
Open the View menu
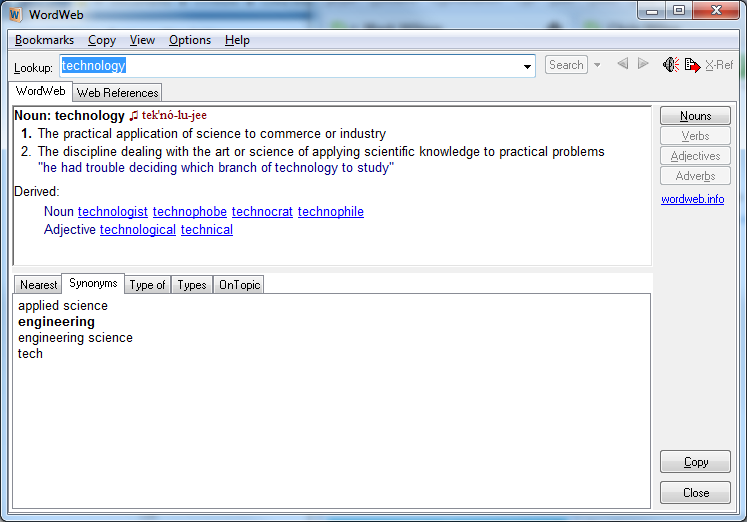(142, 40)
